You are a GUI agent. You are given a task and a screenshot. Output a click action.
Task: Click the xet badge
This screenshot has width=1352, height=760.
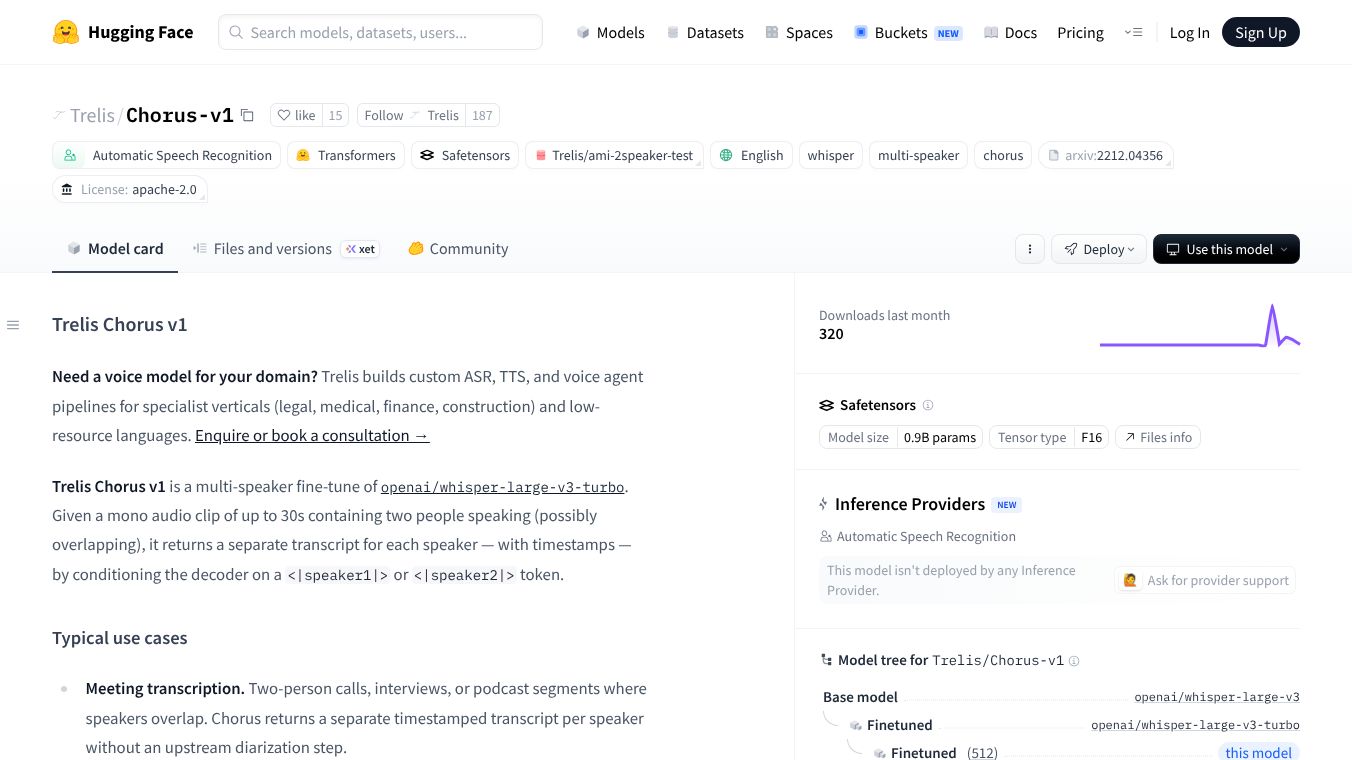coord(360,249)
